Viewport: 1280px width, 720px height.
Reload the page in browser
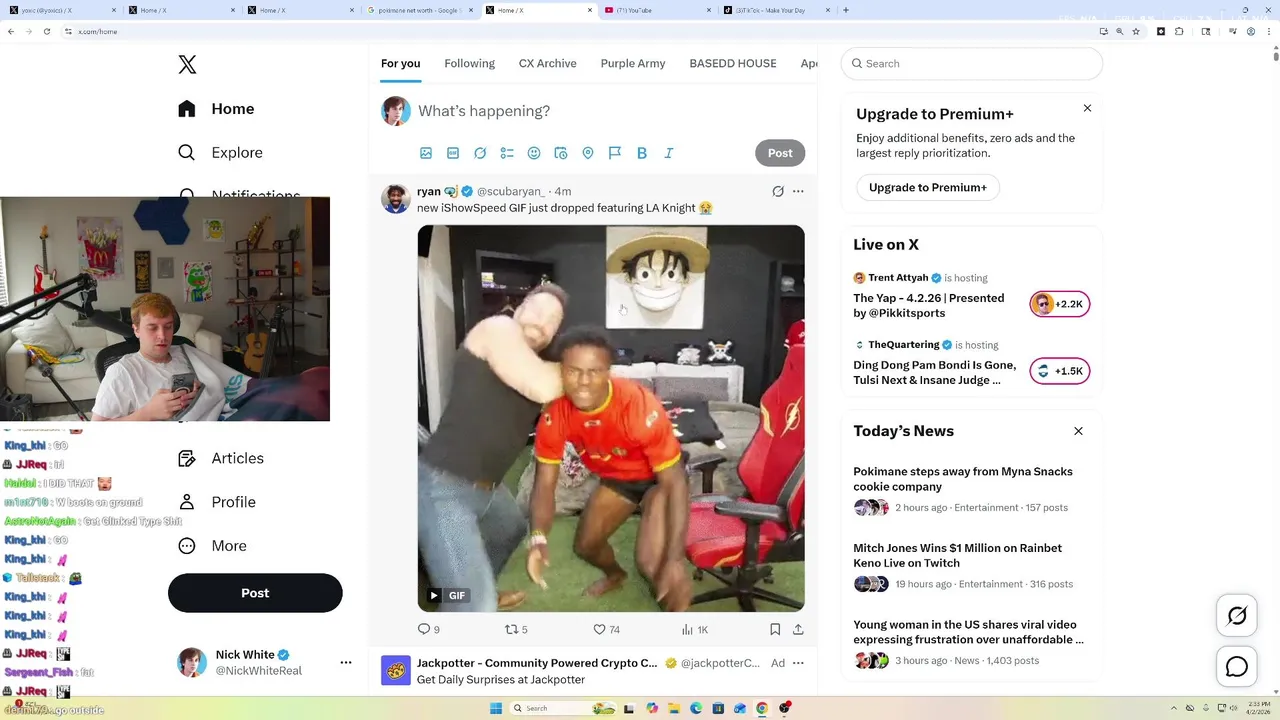tap(48, 31)
